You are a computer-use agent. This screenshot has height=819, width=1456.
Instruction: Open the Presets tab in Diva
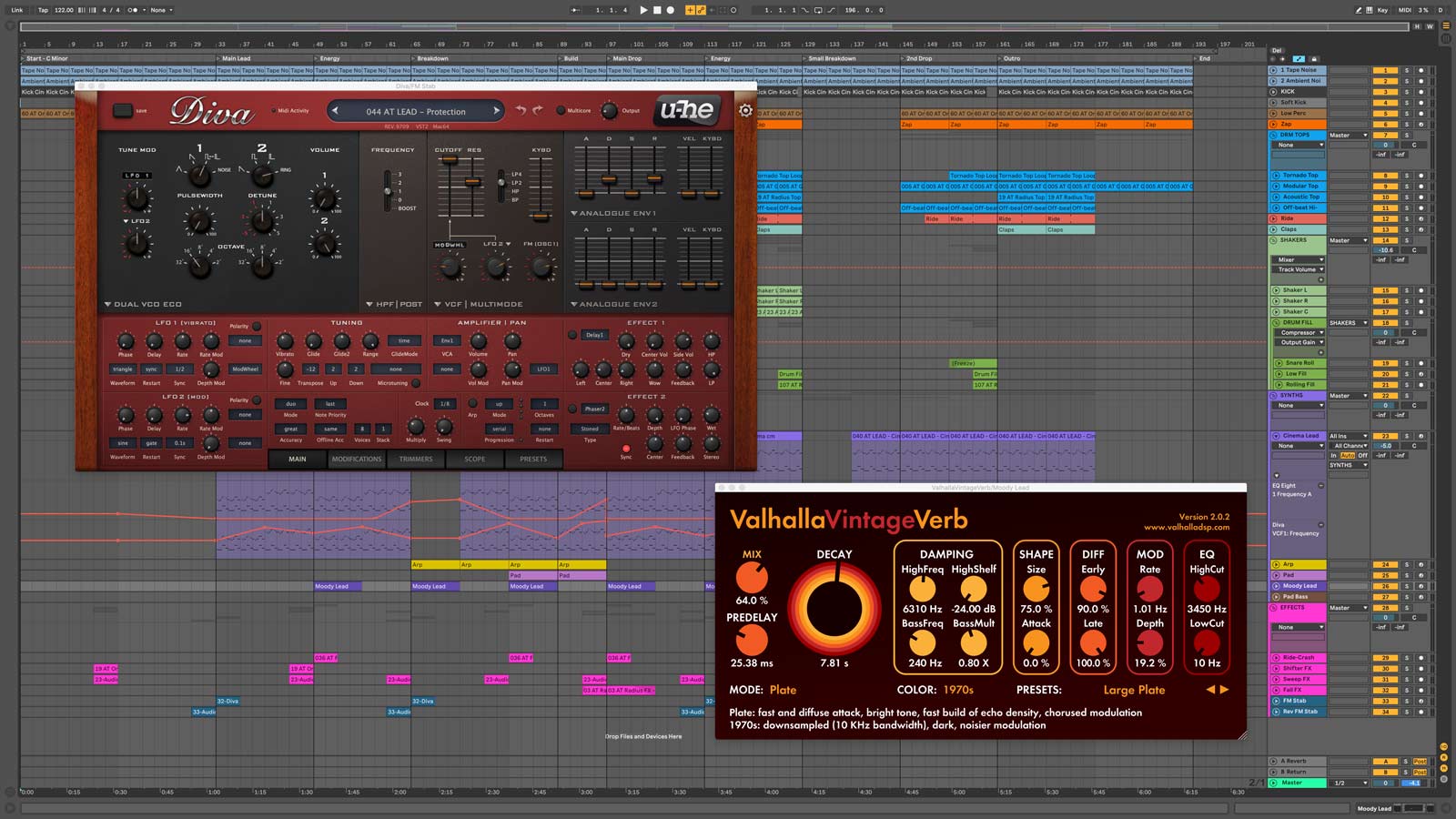pos(533,459)
